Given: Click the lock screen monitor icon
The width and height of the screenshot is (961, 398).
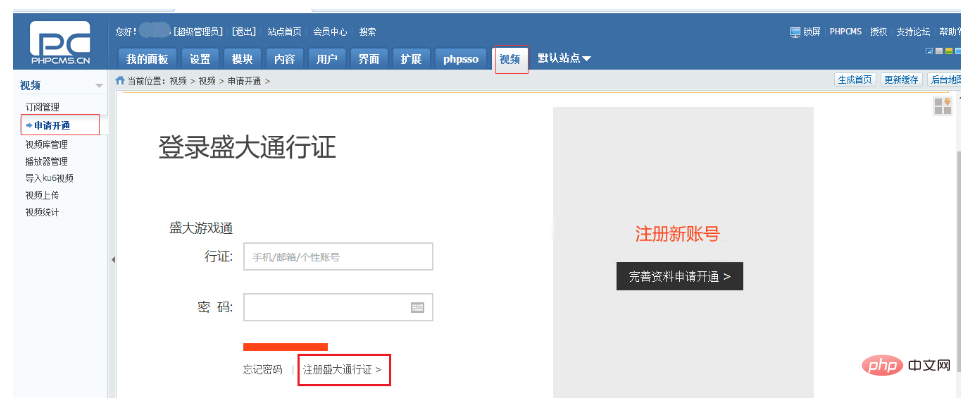Looking at the screenshot, I should (795, 32).
